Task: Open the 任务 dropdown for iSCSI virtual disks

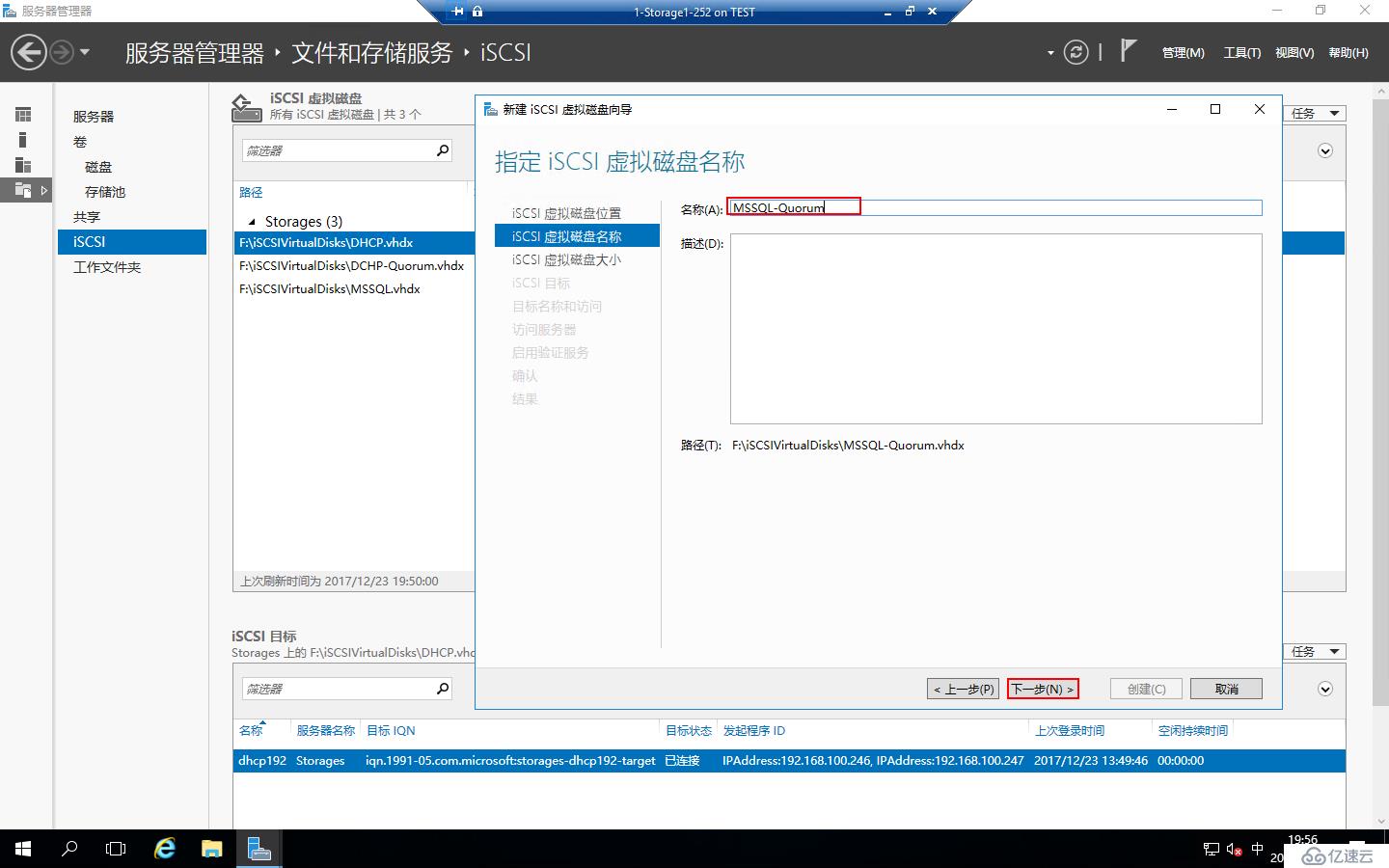Action: click(x=1315, y=114)
